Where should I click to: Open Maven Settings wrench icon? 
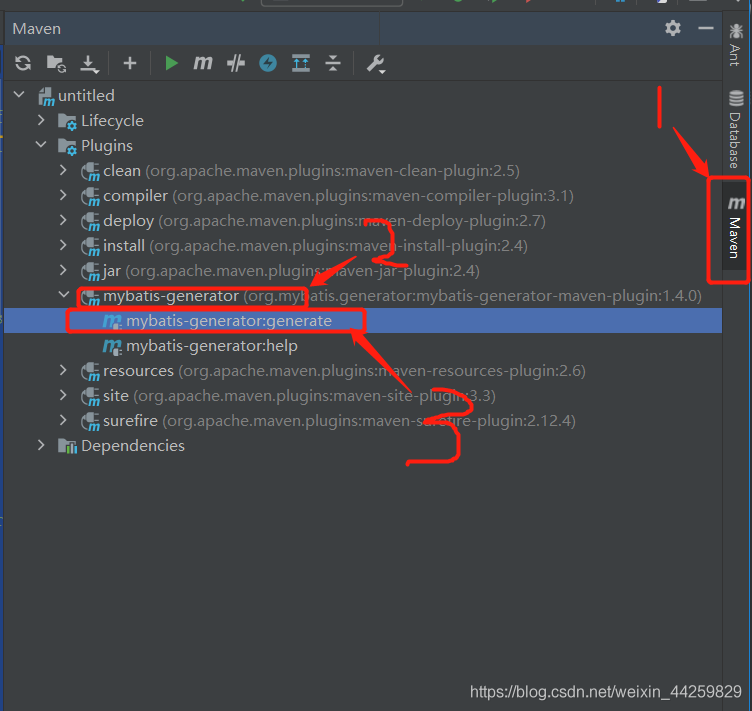click(x=376, y=64)
